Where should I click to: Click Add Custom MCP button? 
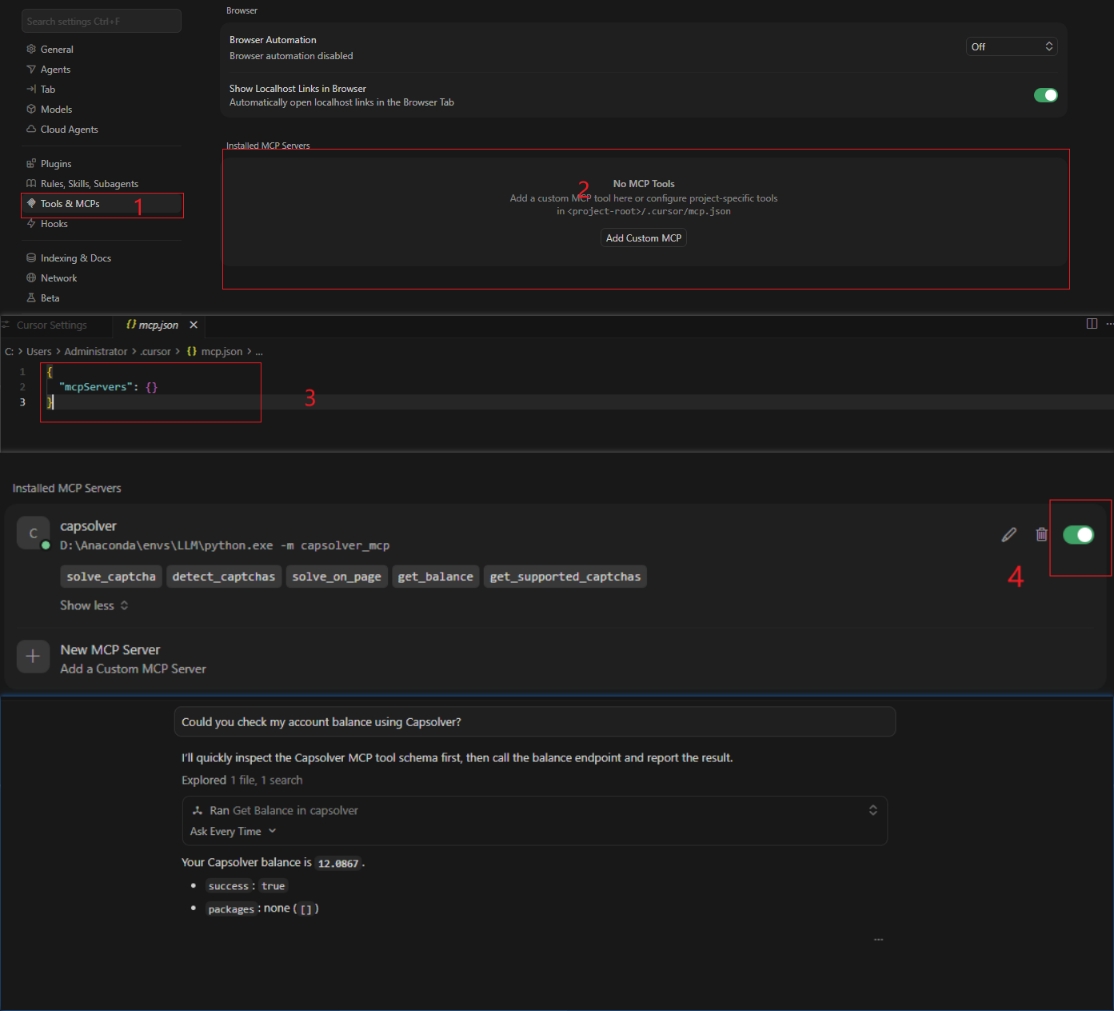pyautogui.click(x=644, y=238)
